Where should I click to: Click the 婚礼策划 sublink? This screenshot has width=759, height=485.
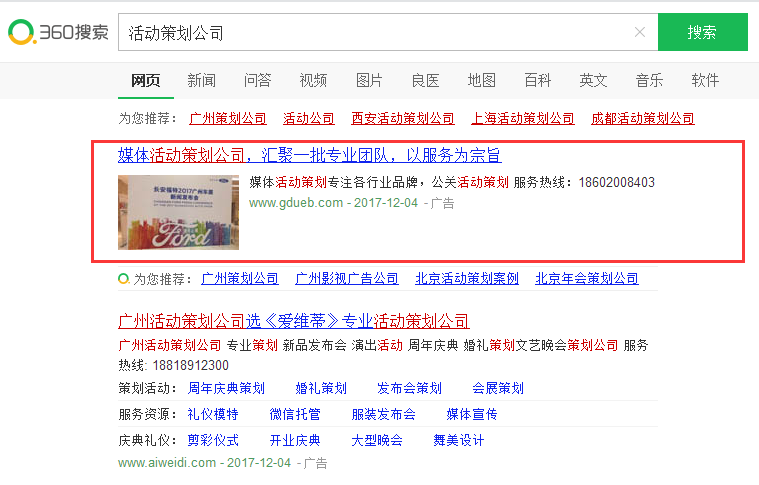click(321, 389)
